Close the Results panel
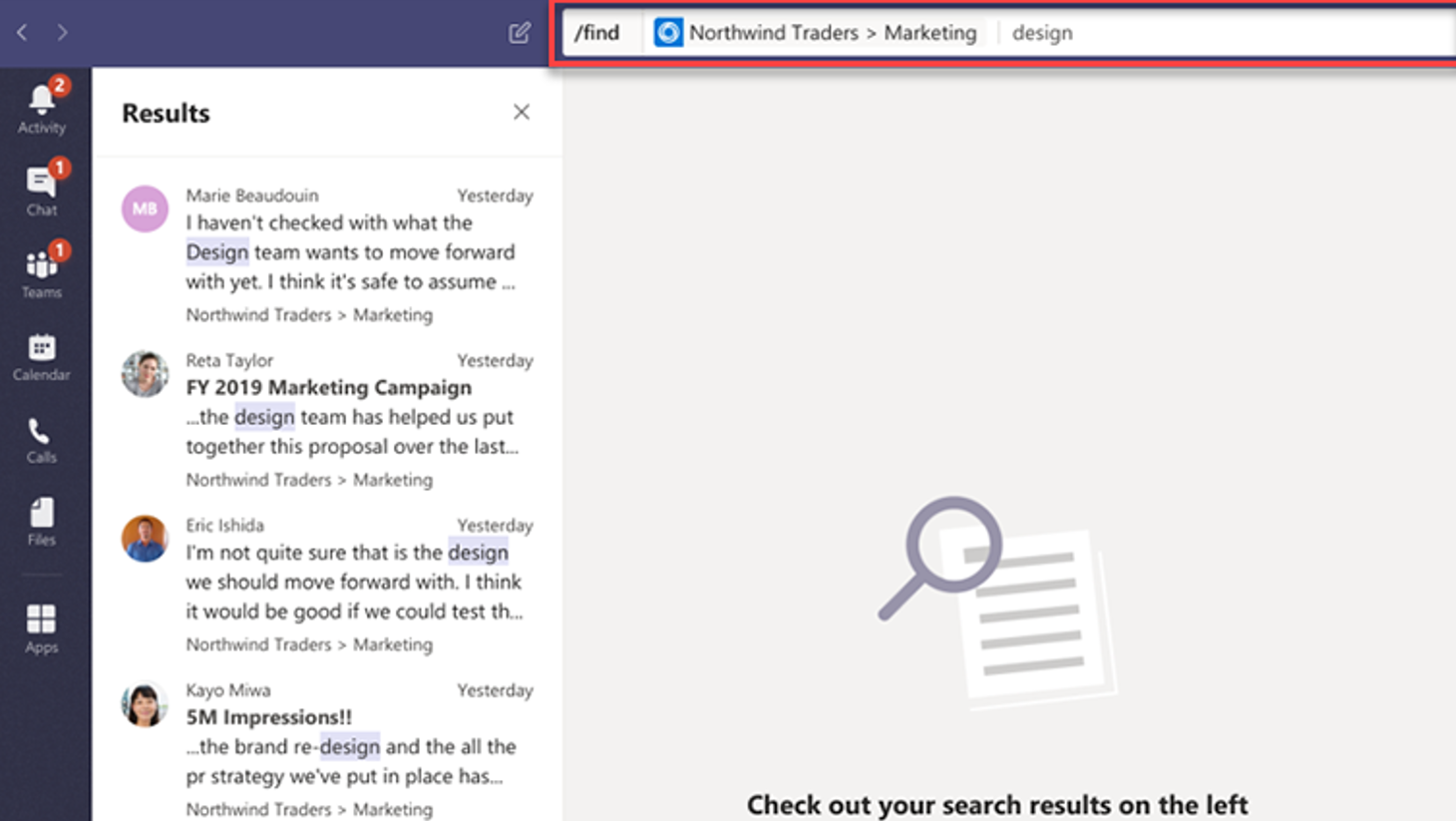1456x821 pixels. click(522, 112)
